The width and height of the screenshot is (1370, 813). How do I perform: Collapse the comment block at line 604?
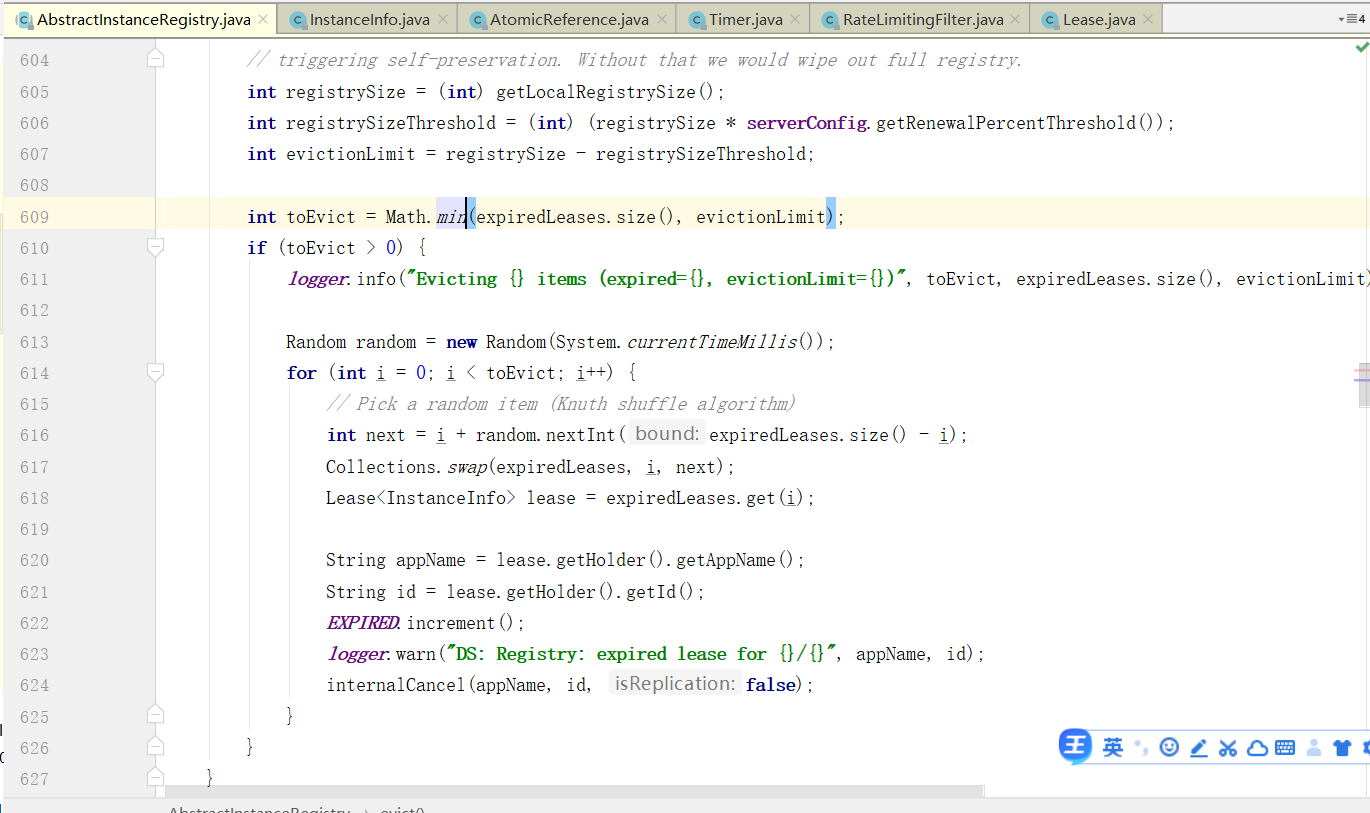[x=155, y=60]
